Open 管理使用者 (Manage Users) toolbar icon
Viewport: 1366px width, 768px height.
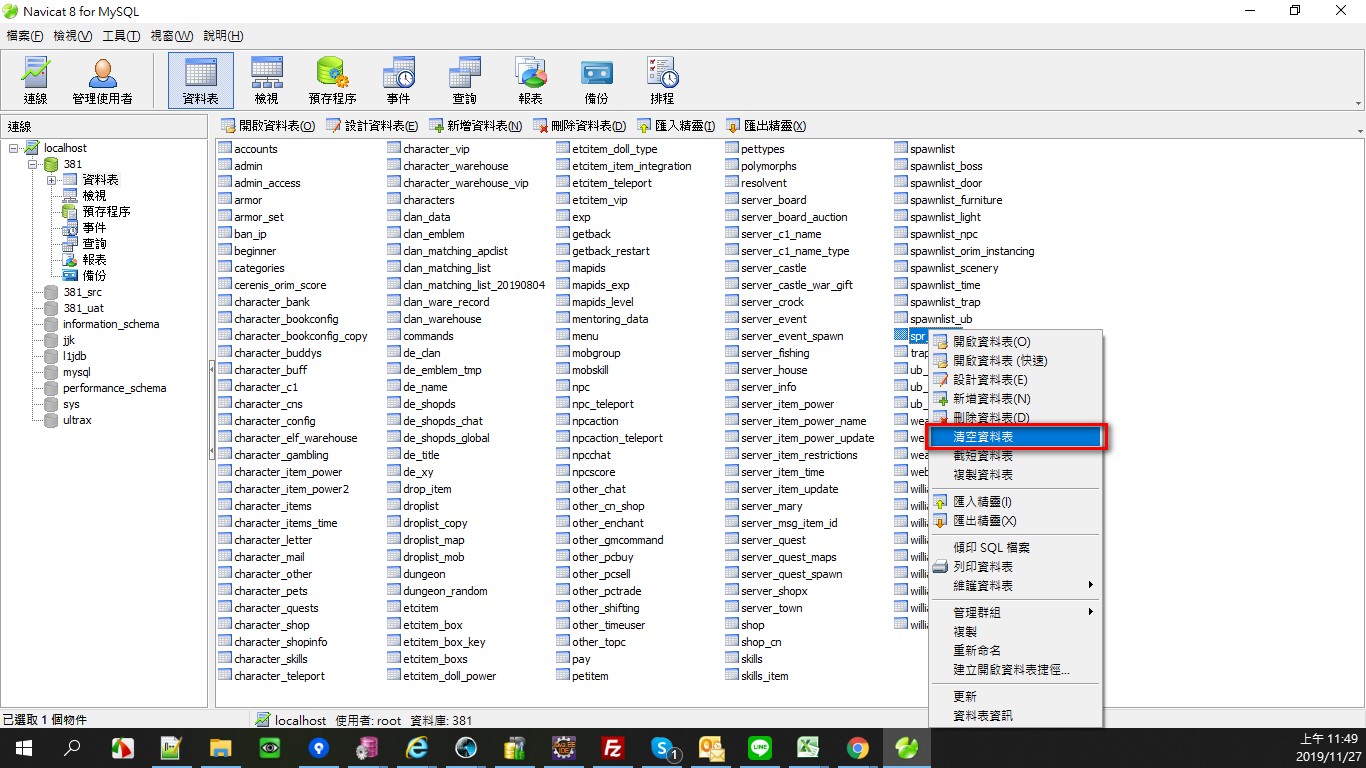(x=102, y=81)
